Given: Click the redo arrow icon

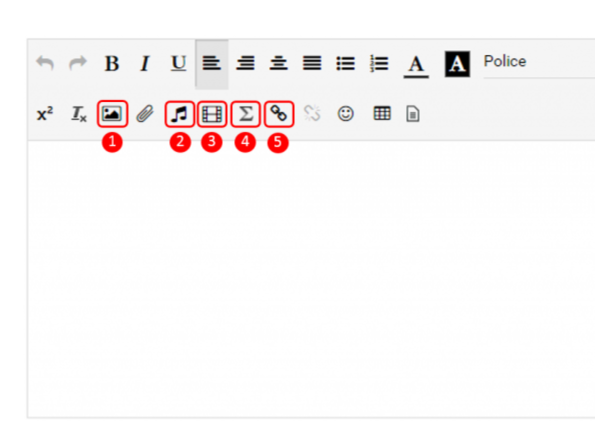Looking at the screenshot, I should click(78, 63).
